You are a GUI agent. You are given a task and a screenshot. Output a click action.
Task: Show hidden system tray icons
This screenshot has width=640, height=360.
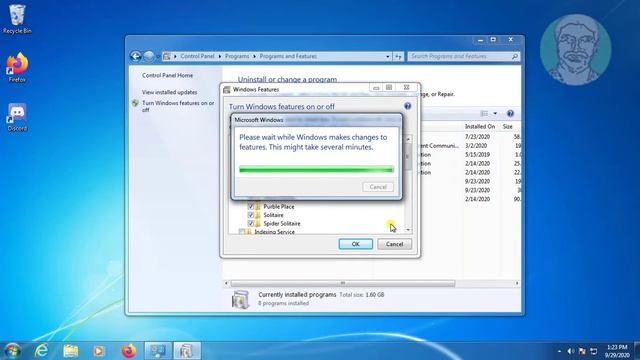tap(559, 351)
